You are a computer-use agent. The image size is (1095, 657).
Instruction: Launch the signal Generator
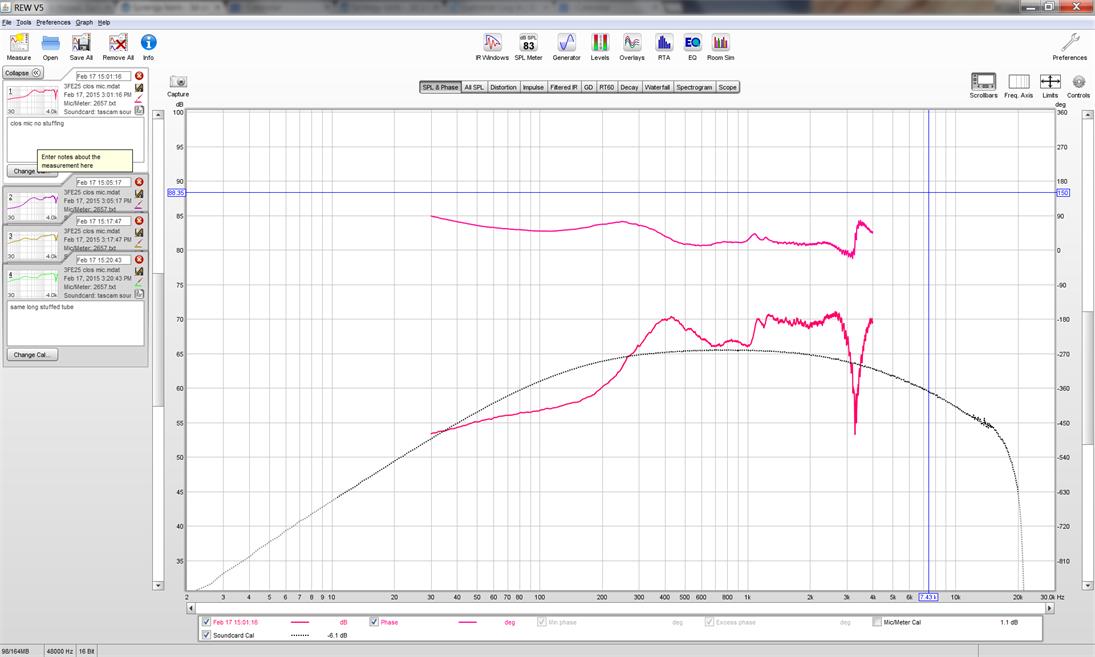[566, 47]
